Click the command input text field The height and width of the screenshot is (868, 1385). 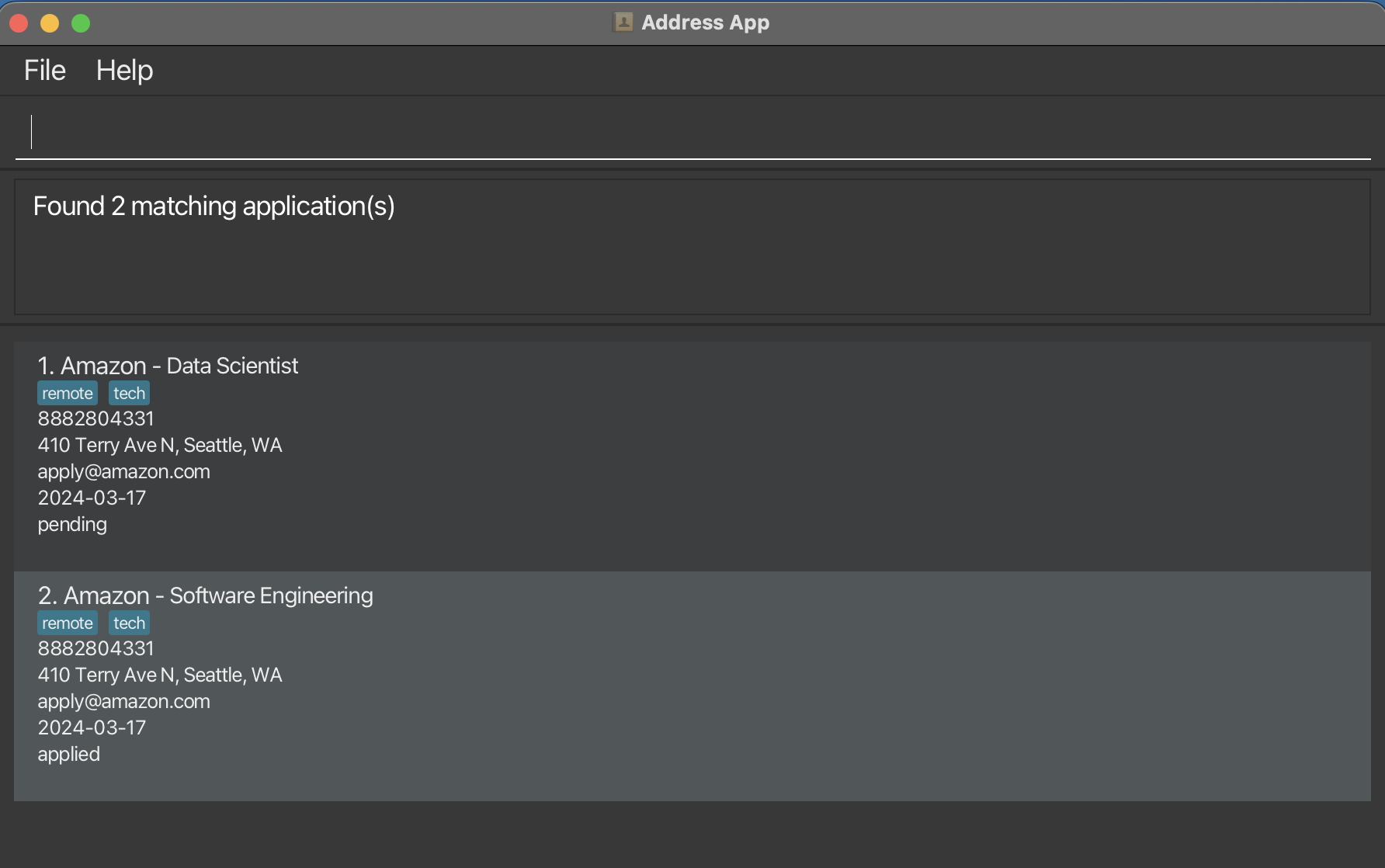point(691,132)
